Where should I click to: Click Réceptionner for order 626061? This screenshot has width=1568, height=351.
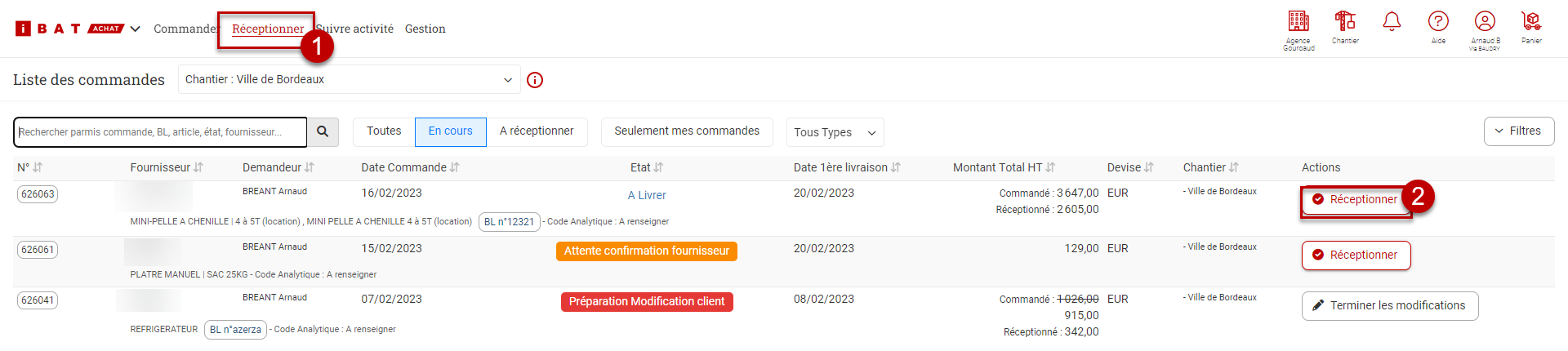tap(1356, 255)
